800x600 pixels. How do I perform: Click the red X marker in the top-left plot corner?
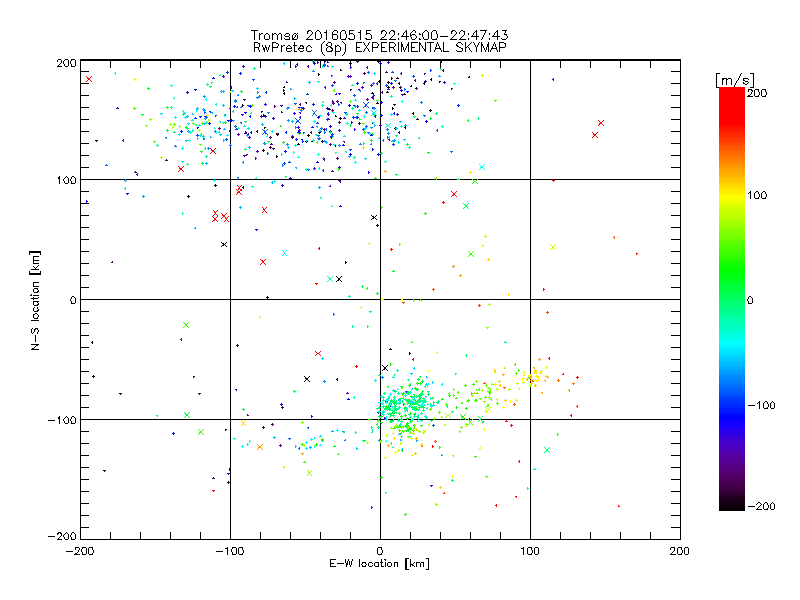tap(89, 79)
